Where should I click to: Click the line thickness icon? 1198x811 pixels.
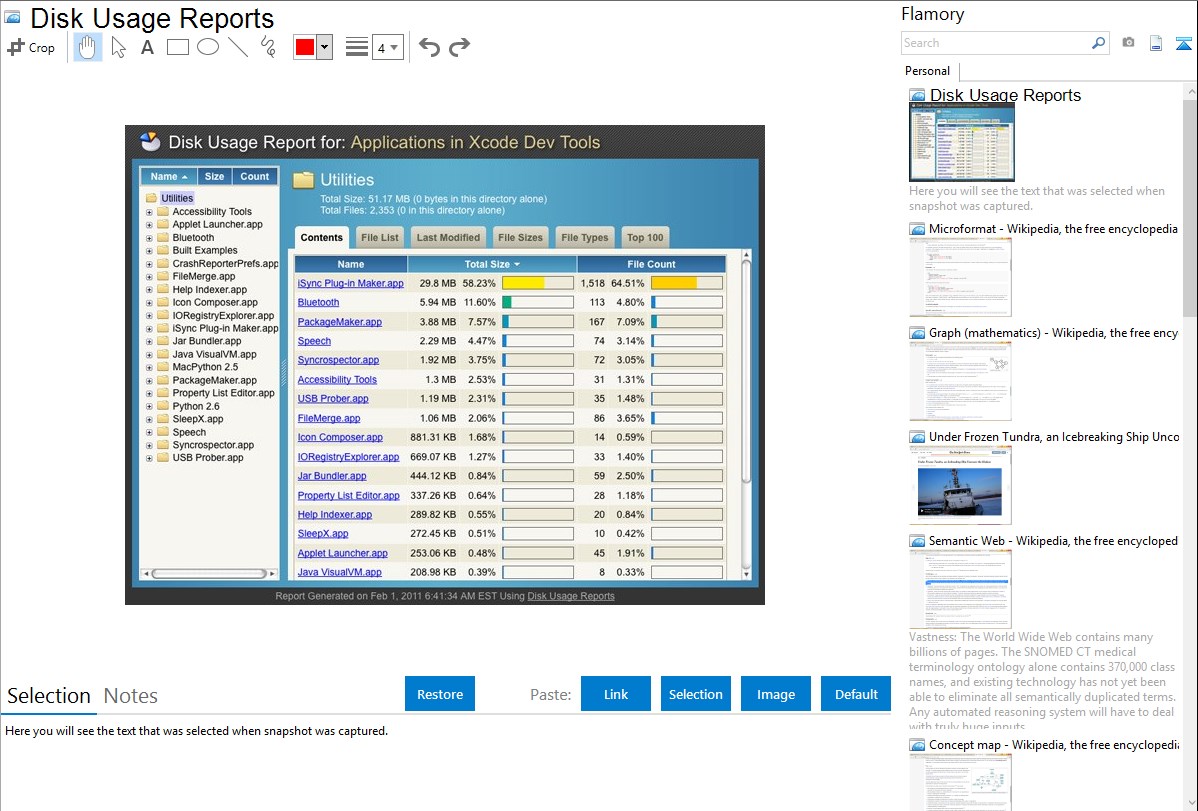[x=357, y=47]
